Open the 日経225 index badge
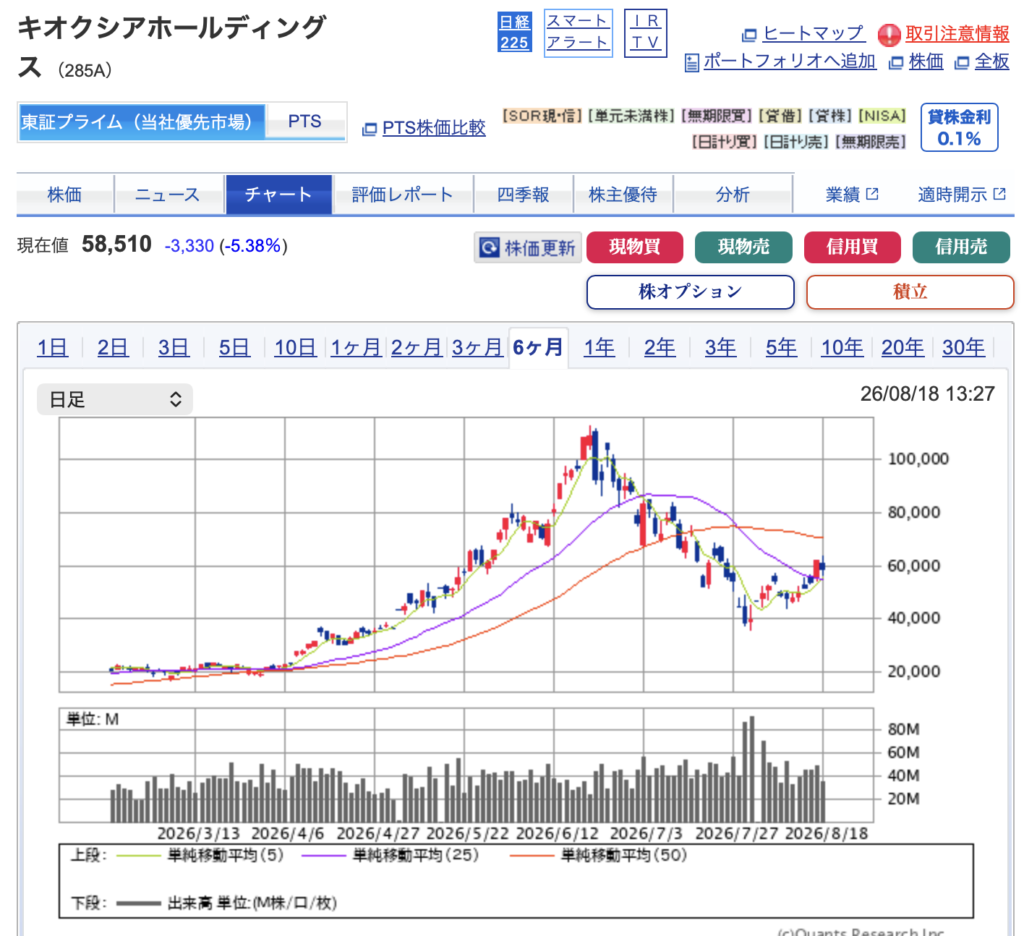This screenshot has height=936, width=1024. click(x=514, y=33)
